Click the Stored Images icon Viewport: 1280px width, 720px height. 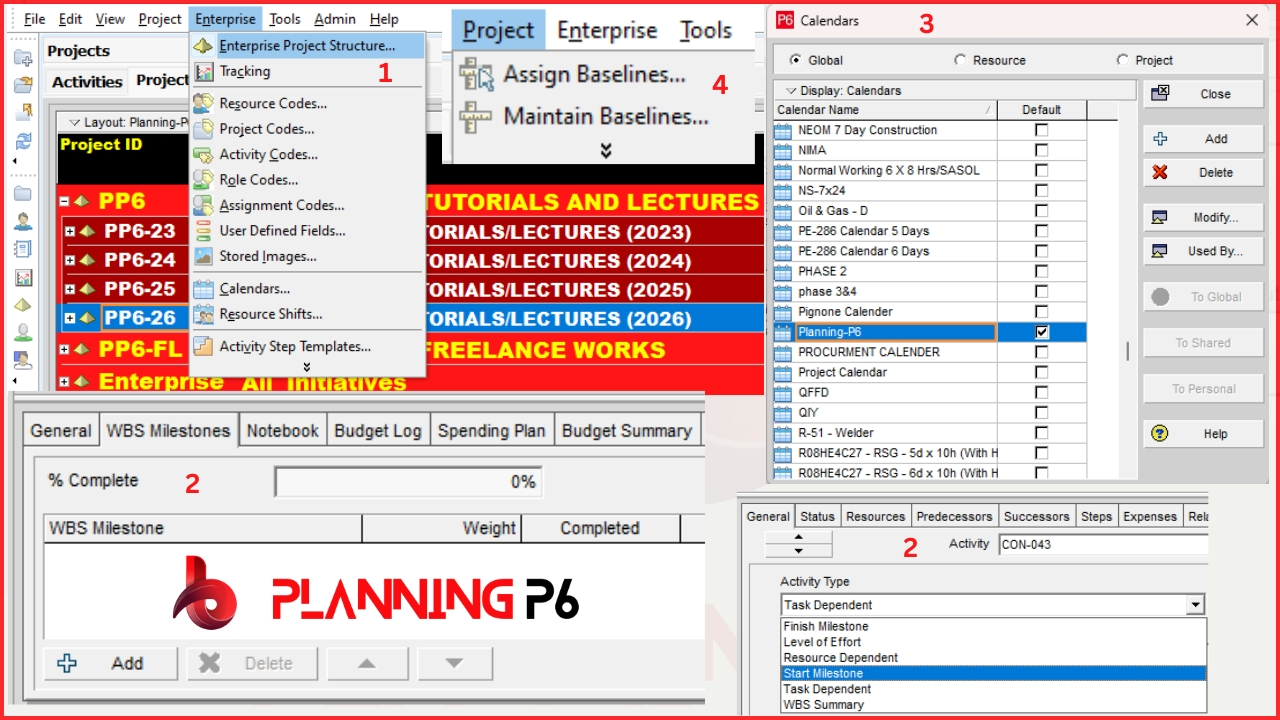click(204, 257)
